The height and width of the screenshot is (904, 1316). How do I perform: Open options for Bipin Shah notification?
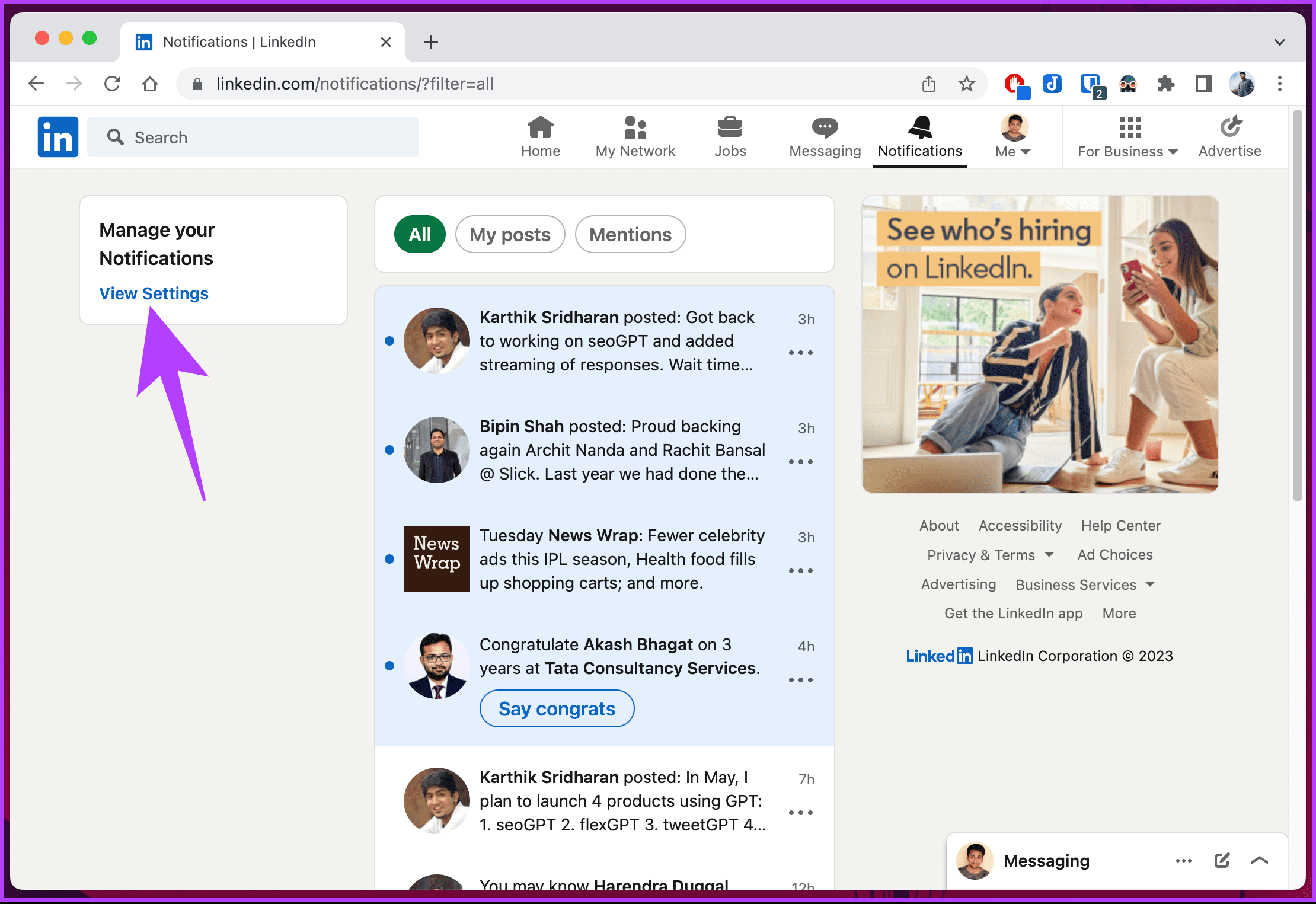(x=801, y=462)
